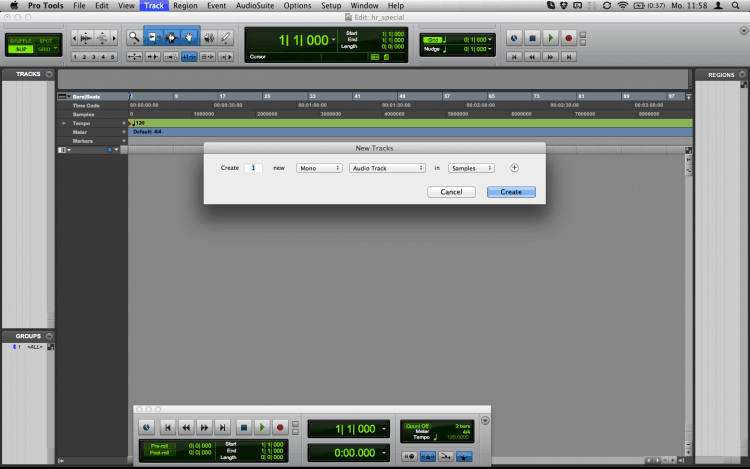Add row with plus button in New Tracks
The height and width of the screenshot is (469, 750).
tap(514, 168)
